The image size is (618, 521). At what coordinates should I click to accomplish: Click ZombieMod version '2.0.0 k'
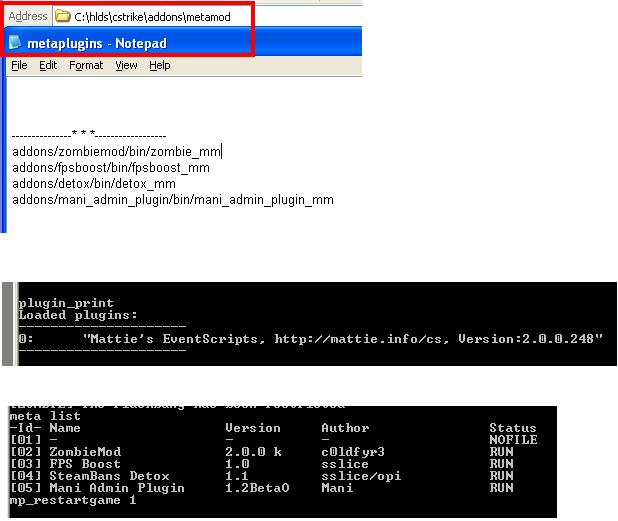coord(253,452)
